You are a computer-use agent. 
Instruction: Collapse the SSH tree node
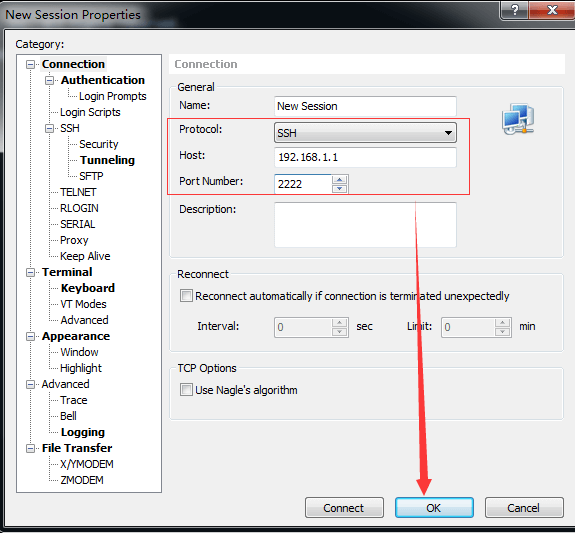(50, 128)
